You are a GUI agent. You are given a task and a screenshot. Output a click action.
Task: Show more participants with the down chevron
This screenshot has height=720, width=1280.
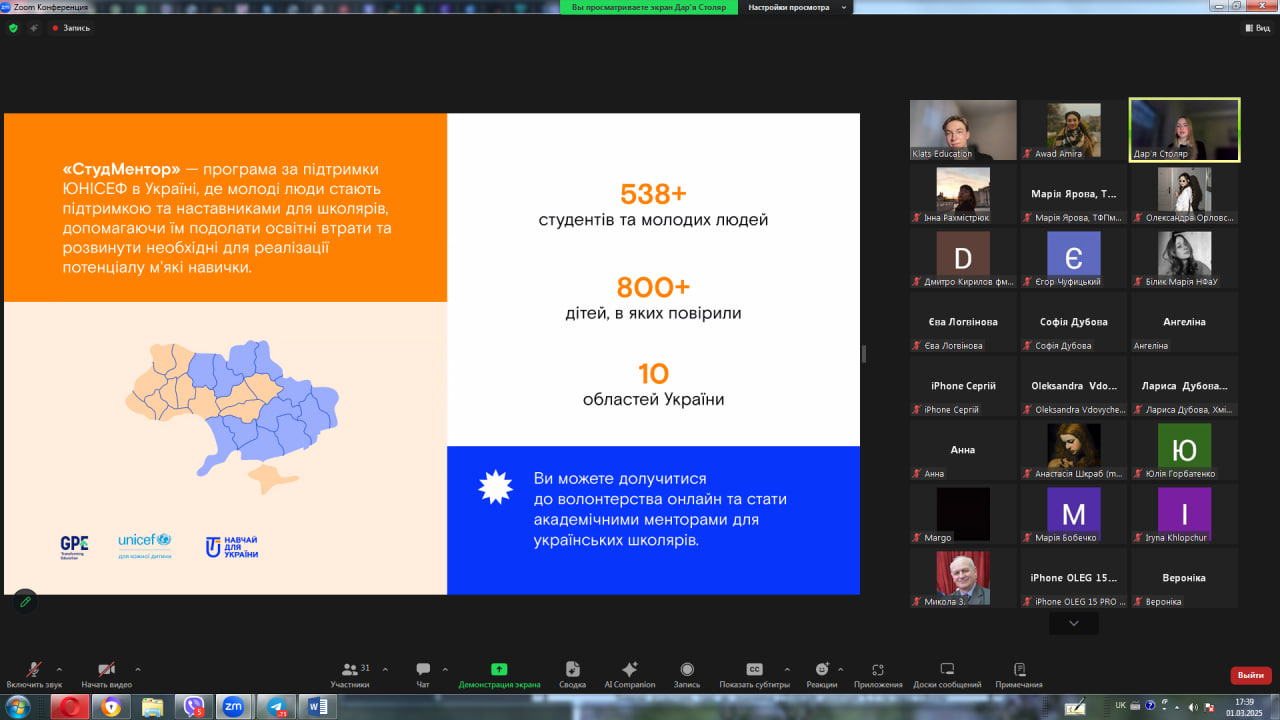(x=1074, y=623)
